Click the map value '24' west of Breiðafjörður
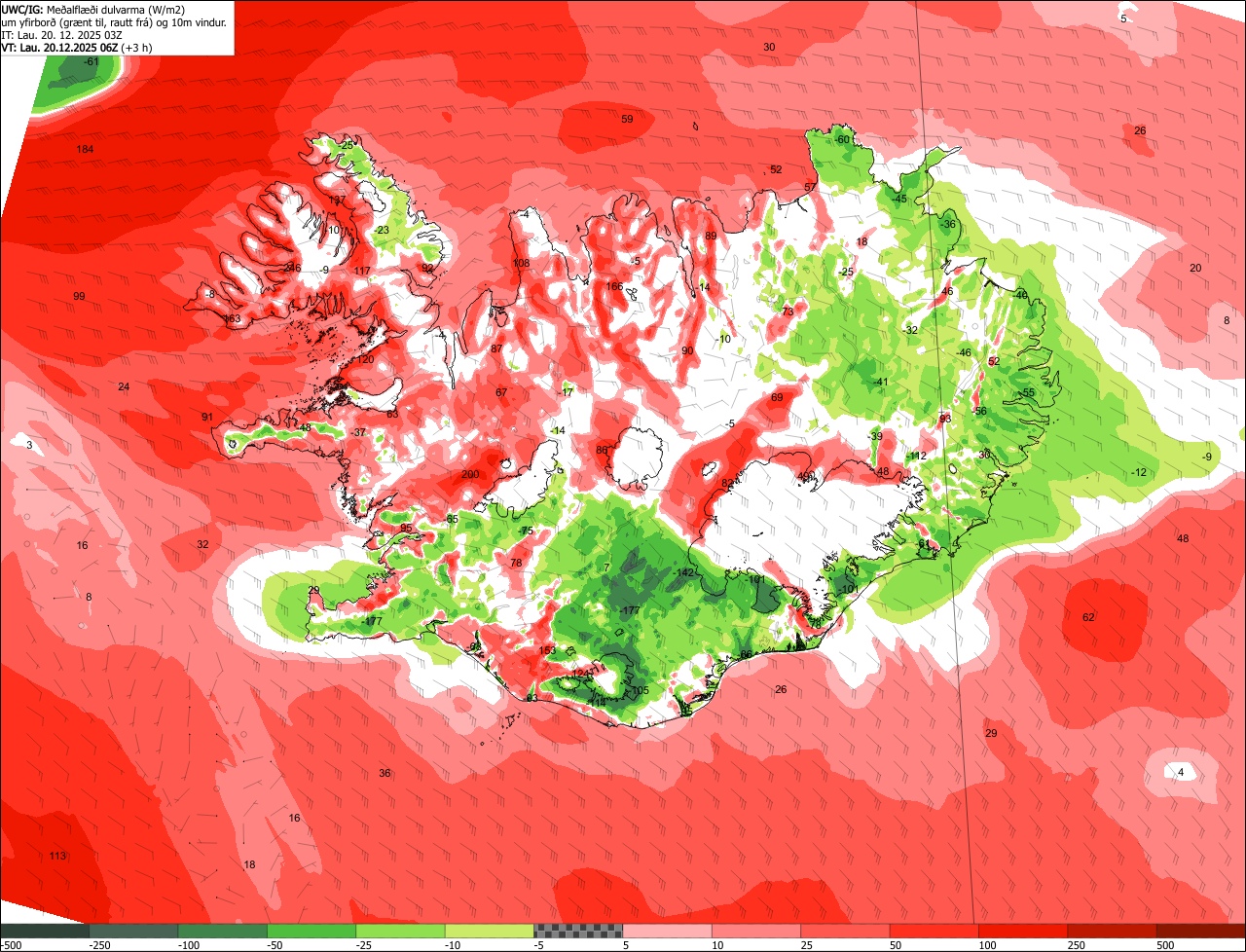This screenshot has height=952, width=1246. (124, 386)
